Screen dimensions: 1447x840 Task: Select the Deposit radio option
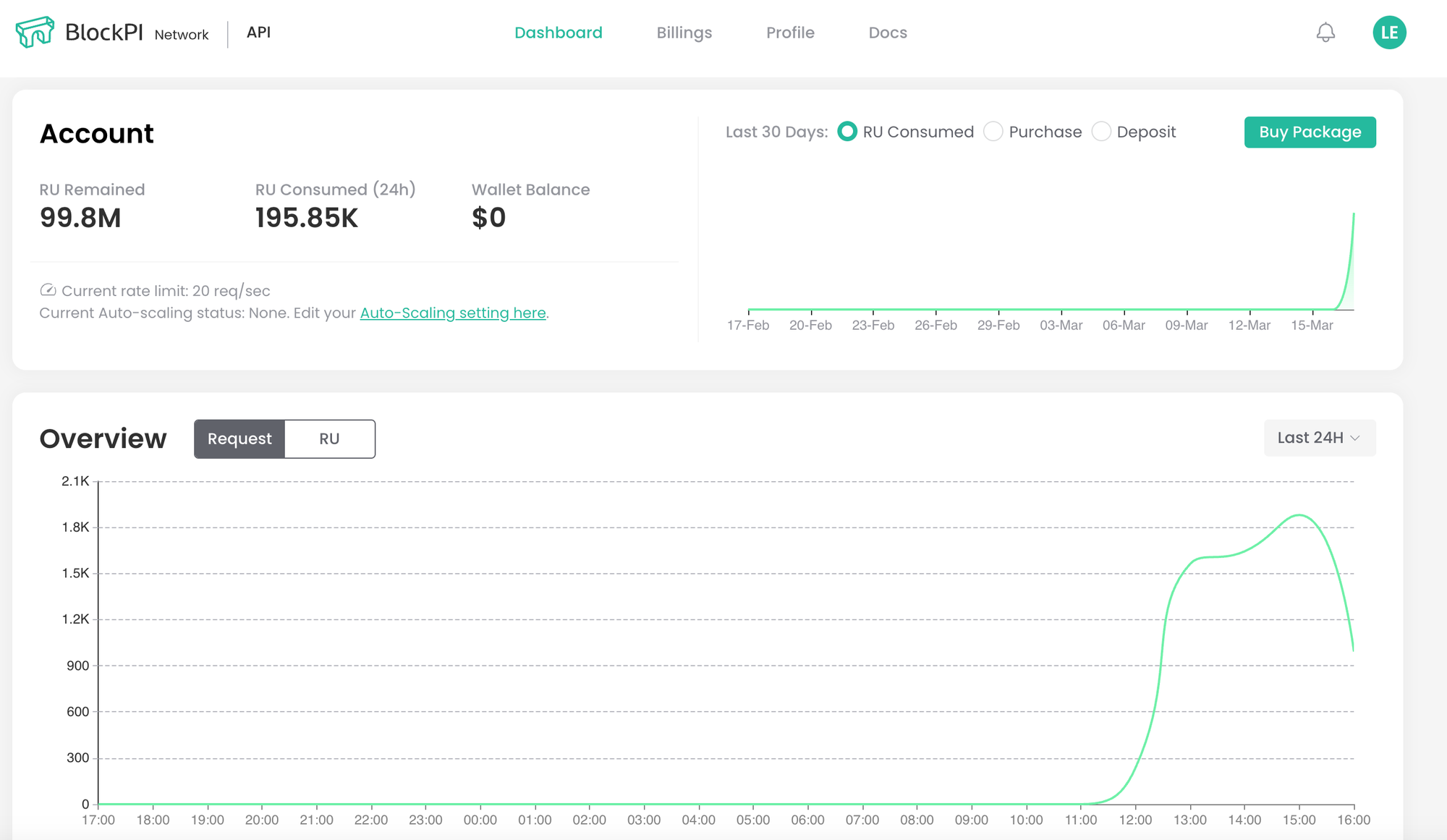1101,132
